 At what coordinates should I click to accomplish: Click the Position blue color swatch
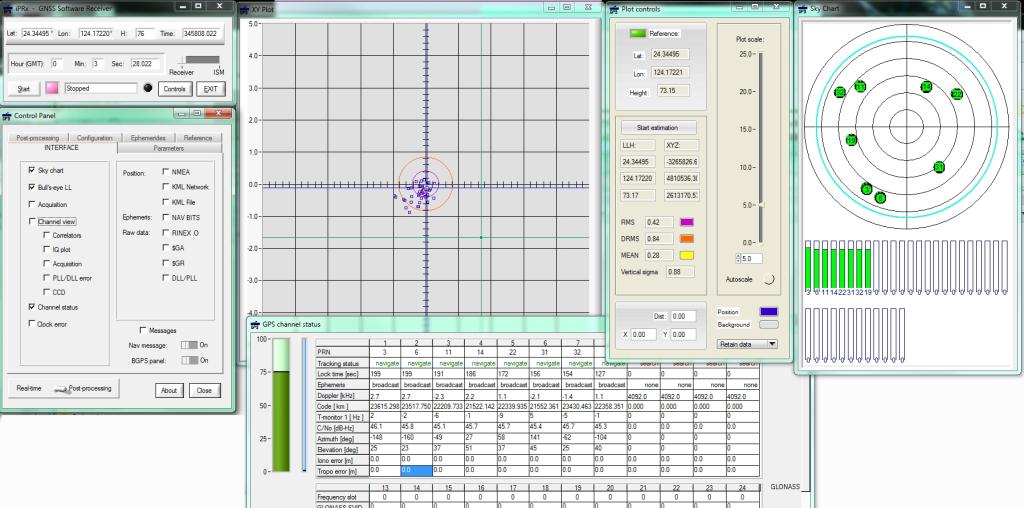click(x=769, y=312)
